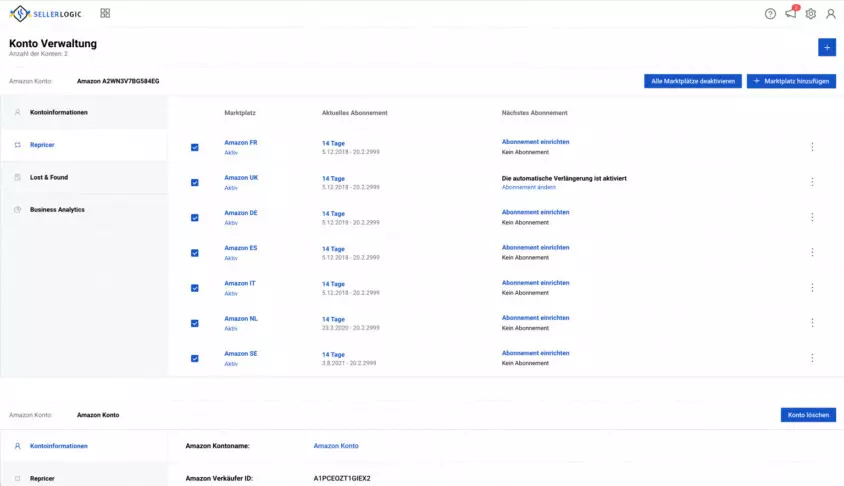The width and height of the screenshot is (844, 486).
Task: Open the apps grid menu icon
Action: point(105,13)
